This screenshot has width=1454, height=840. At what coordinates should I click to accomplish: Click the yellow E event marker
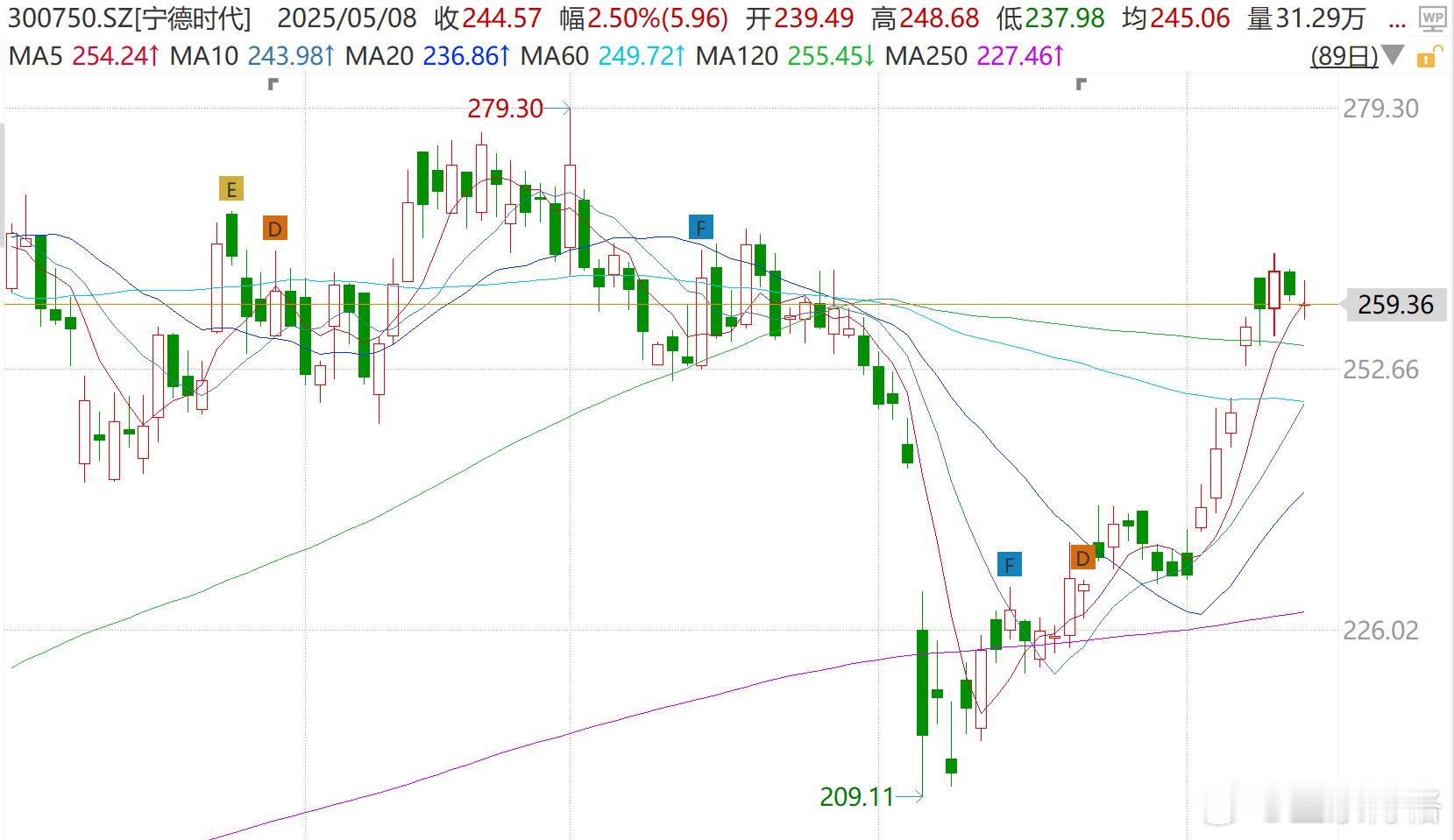231,189
